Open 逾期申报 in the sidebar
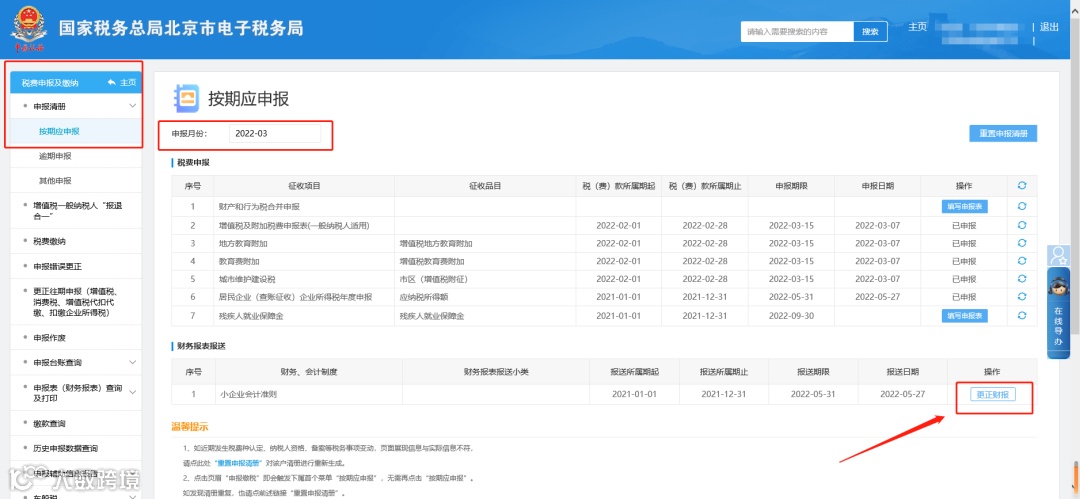Screen dimensions: 1080x499 55,156
